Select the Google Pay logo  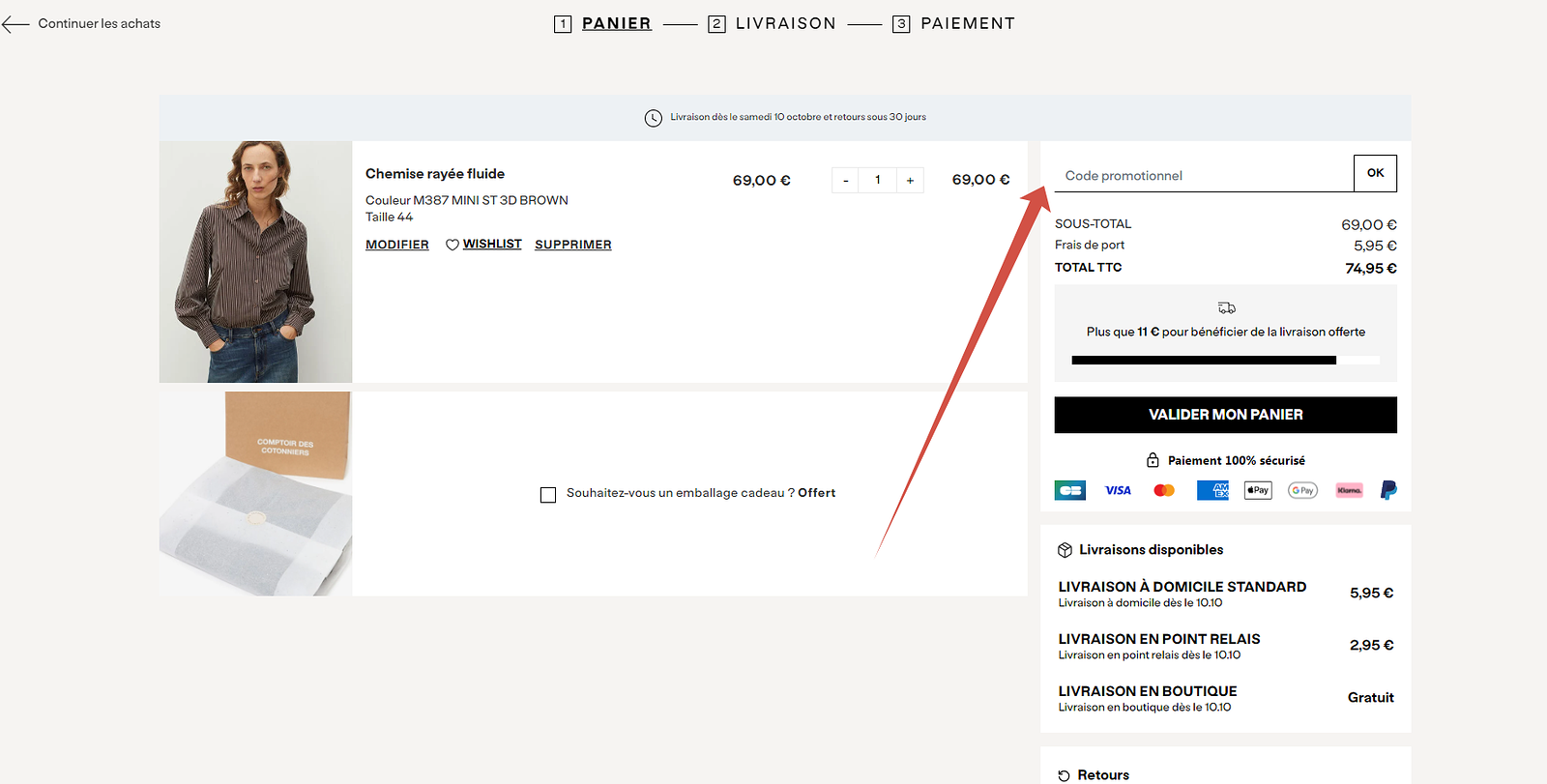[x=1303, y=490]
